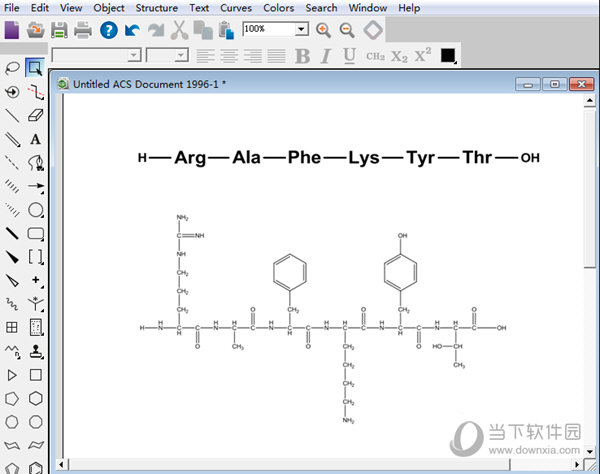The width and height of the screenshot is (600, 474).
Task: Open the File menu
Action: [11, 8]
